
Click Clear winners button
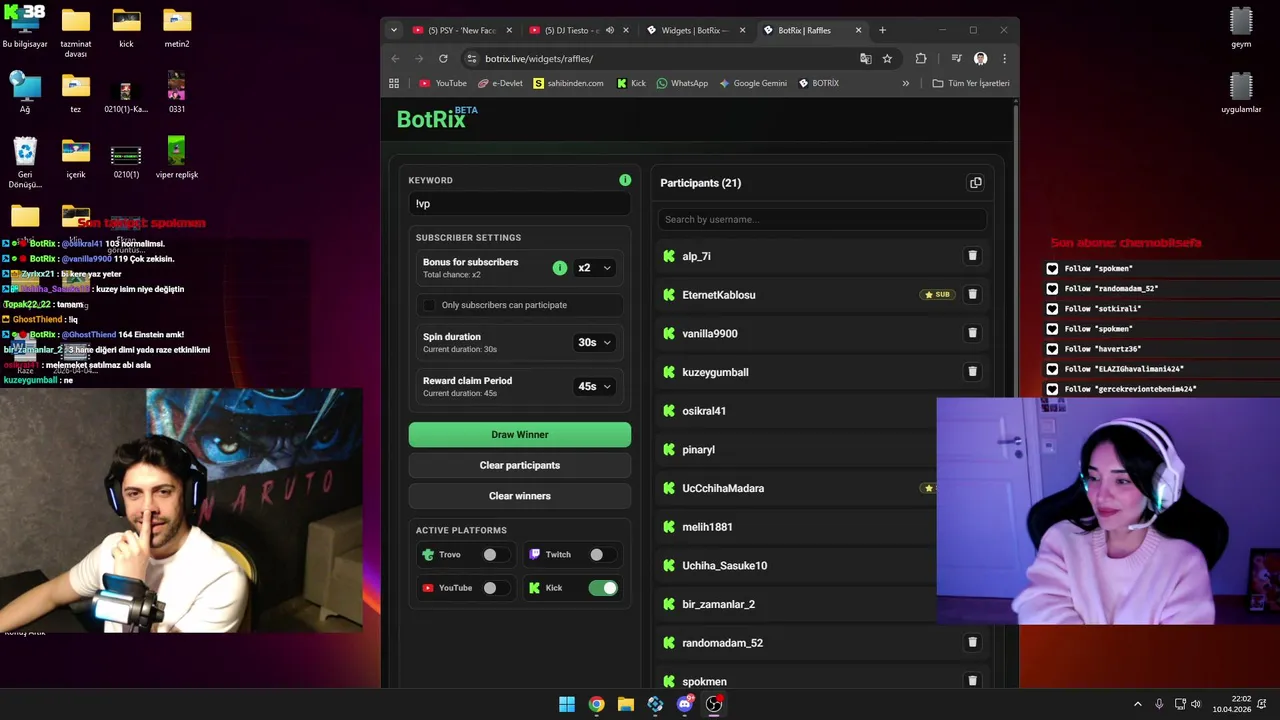point(520,496)
